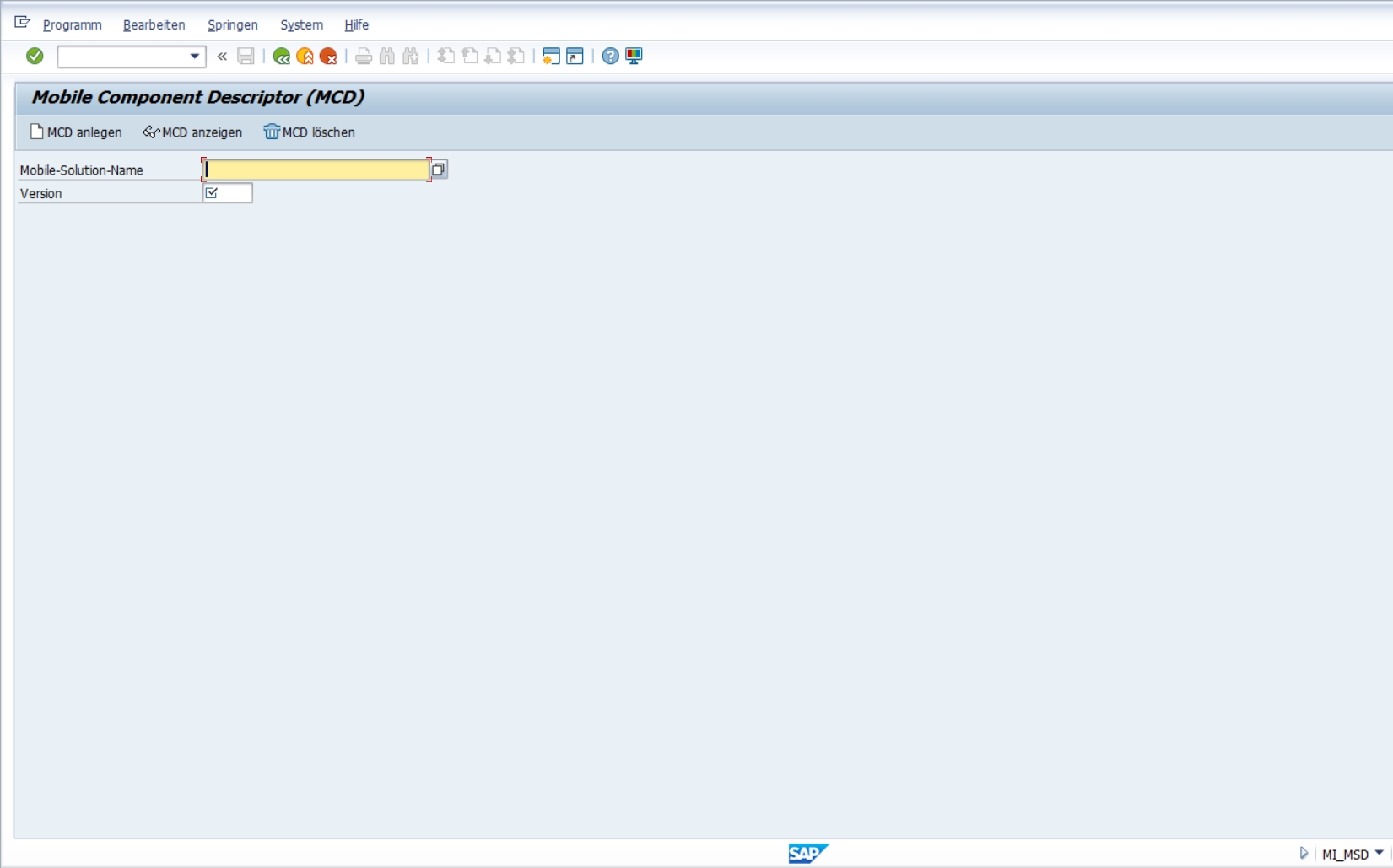Click the Generate Shortcut icon
Viewport: 1393px width, 868px height.
[x=575, y=57]
